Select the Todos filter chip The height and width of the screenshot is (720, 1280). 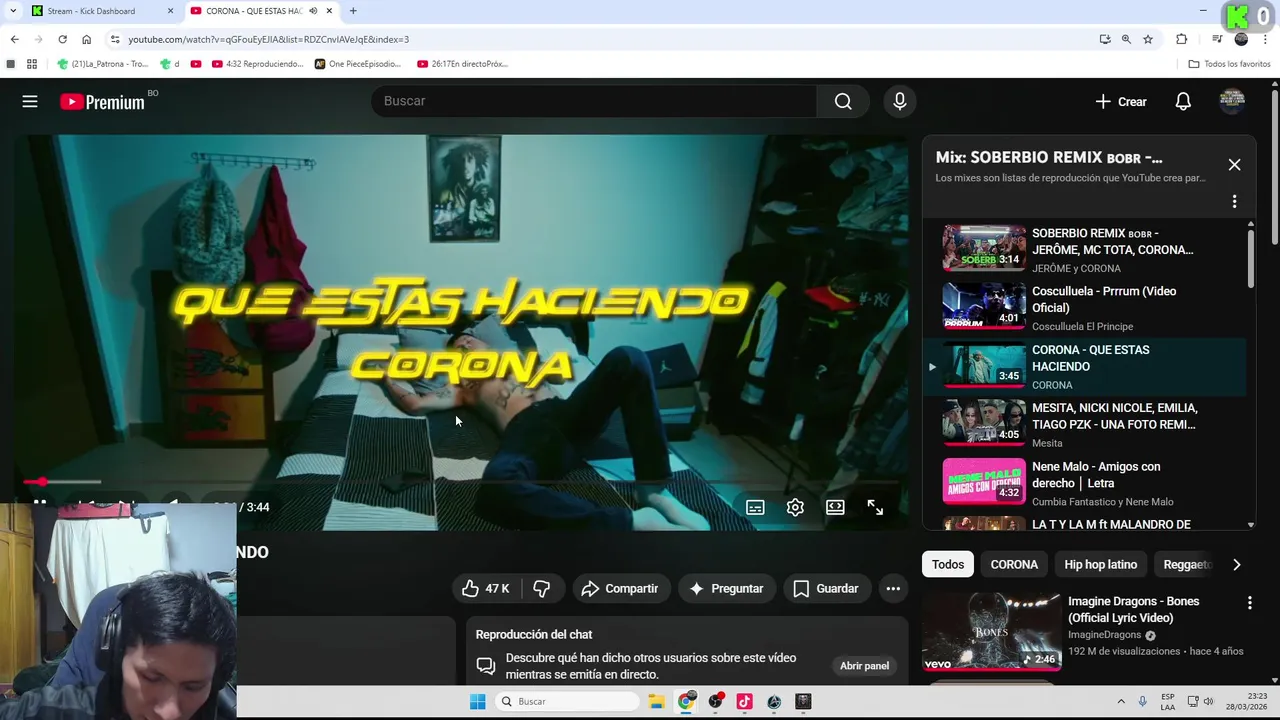948,565
